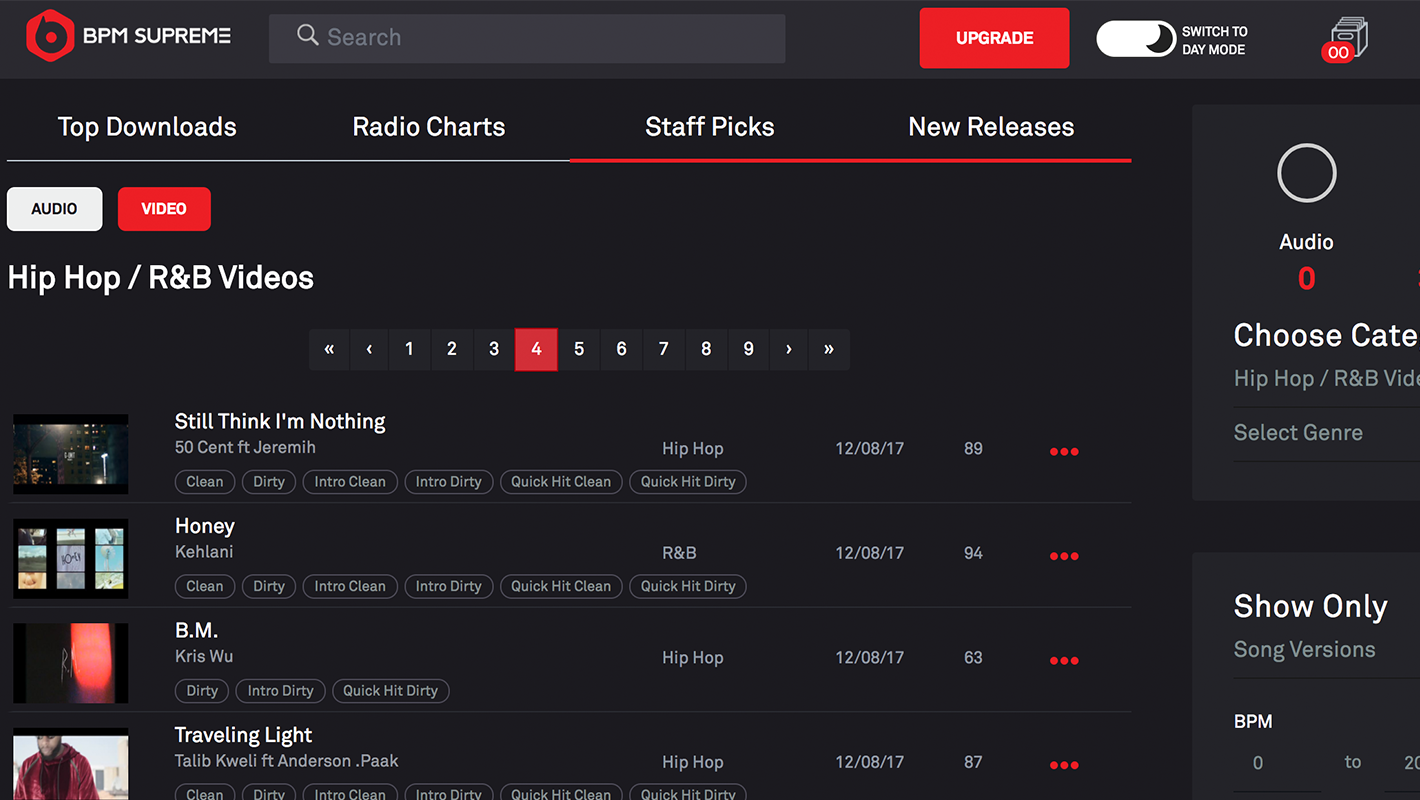Click the BPM minimum value field
Image resolution: width=1420 pixels, height=800 pixels.
pyautogui.click(x=1258, y=763)
